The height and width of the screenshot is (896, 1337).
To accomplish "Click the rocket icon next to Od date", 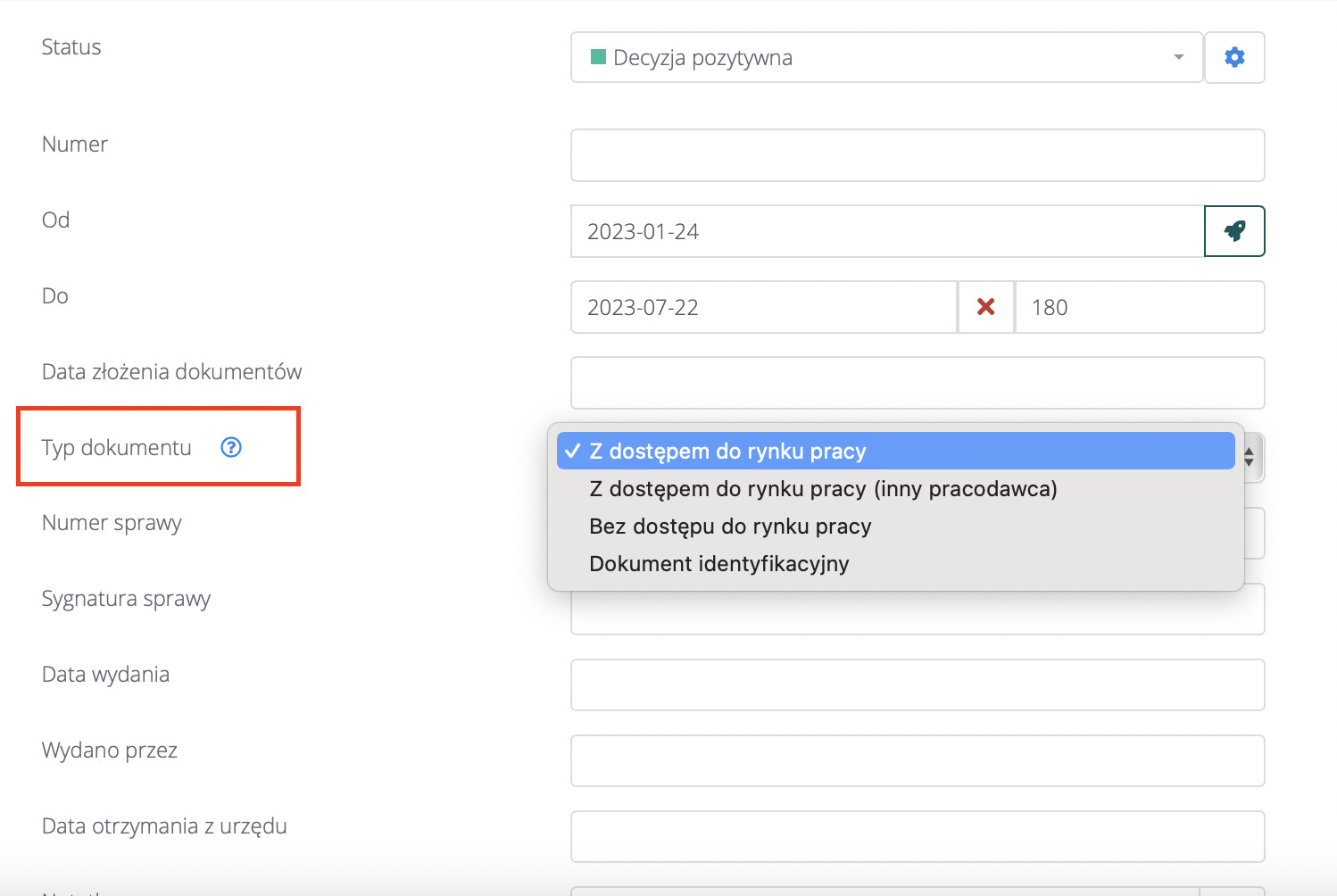I will 1234,231.
